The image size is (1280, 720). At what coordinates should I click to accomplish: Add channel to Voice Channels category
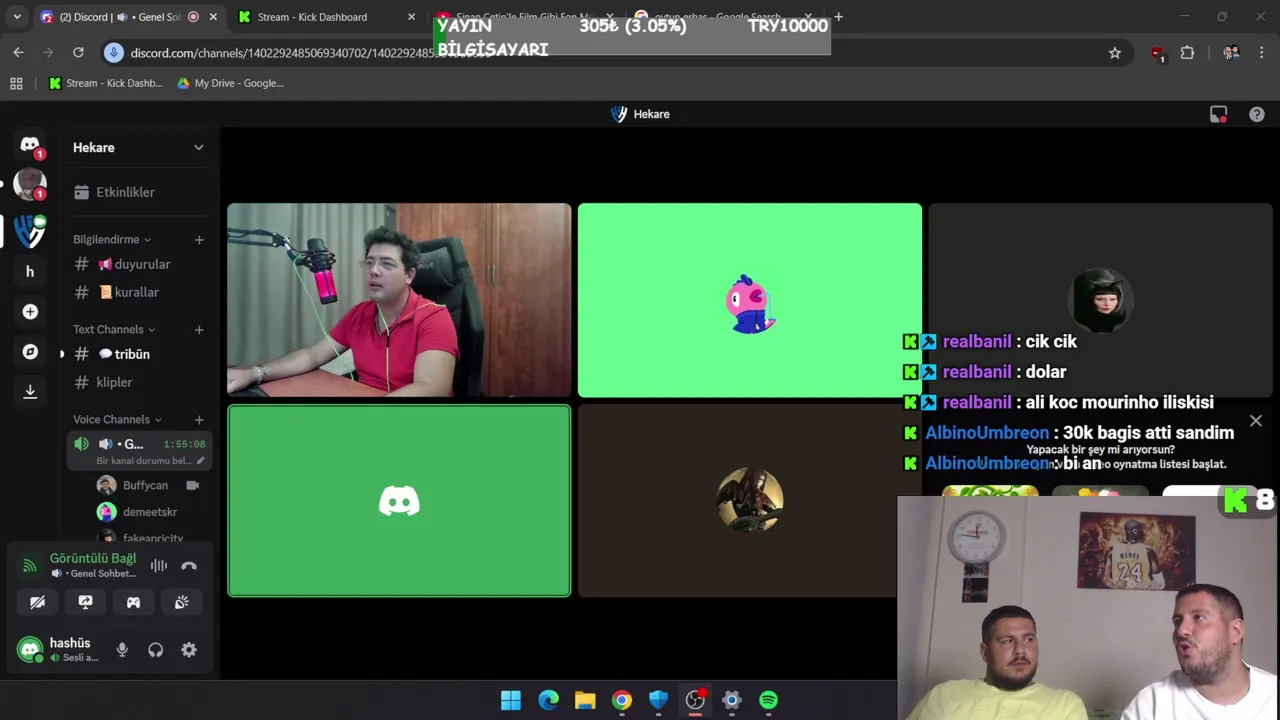coord(199,420)
